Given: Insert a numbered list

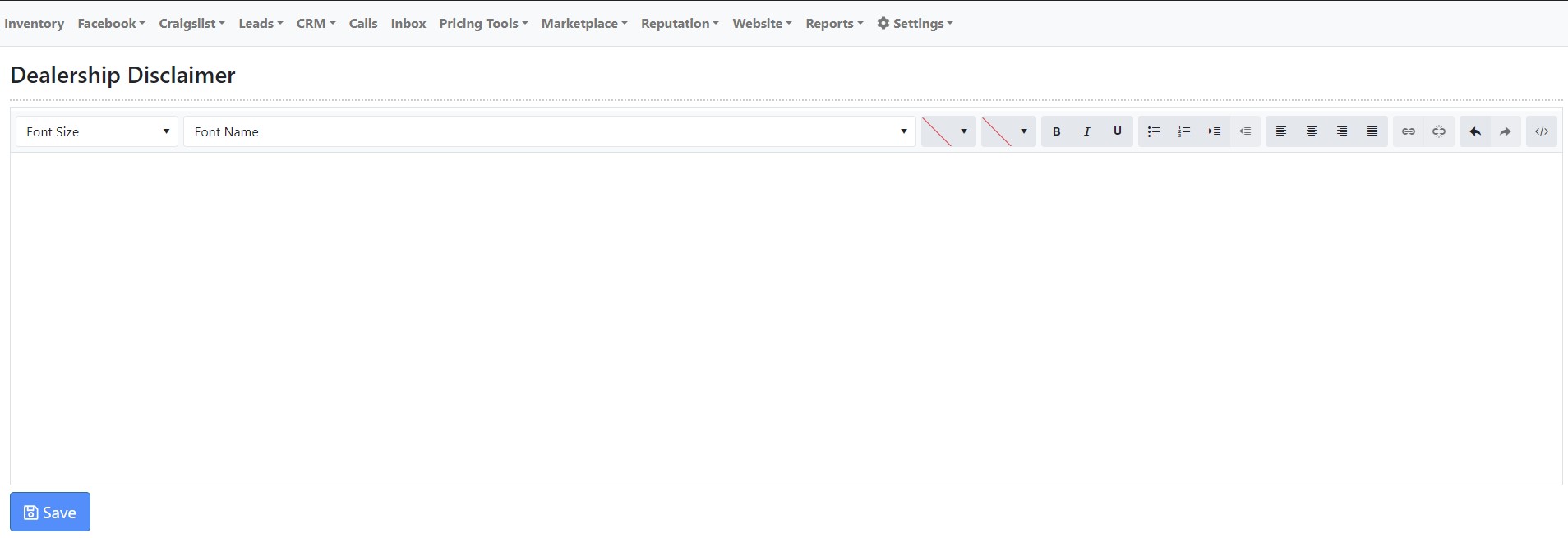Looking at the screenshot, I should pyautogui.click(x=1183, y=131).
